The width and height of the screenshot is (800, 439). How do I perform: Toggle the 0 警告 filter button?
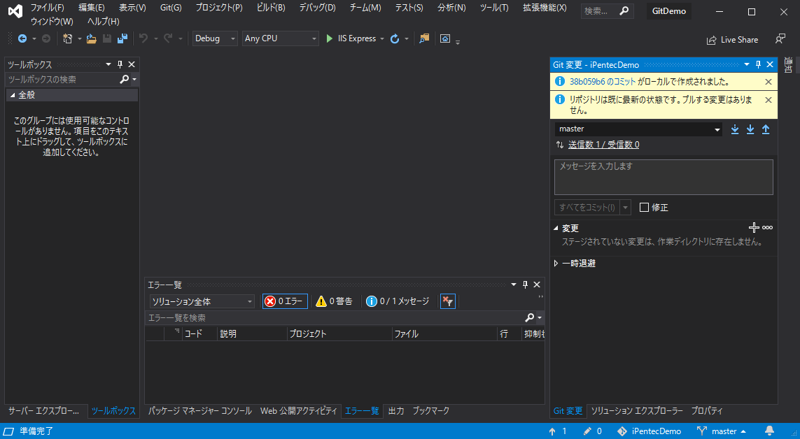(334, 301)
